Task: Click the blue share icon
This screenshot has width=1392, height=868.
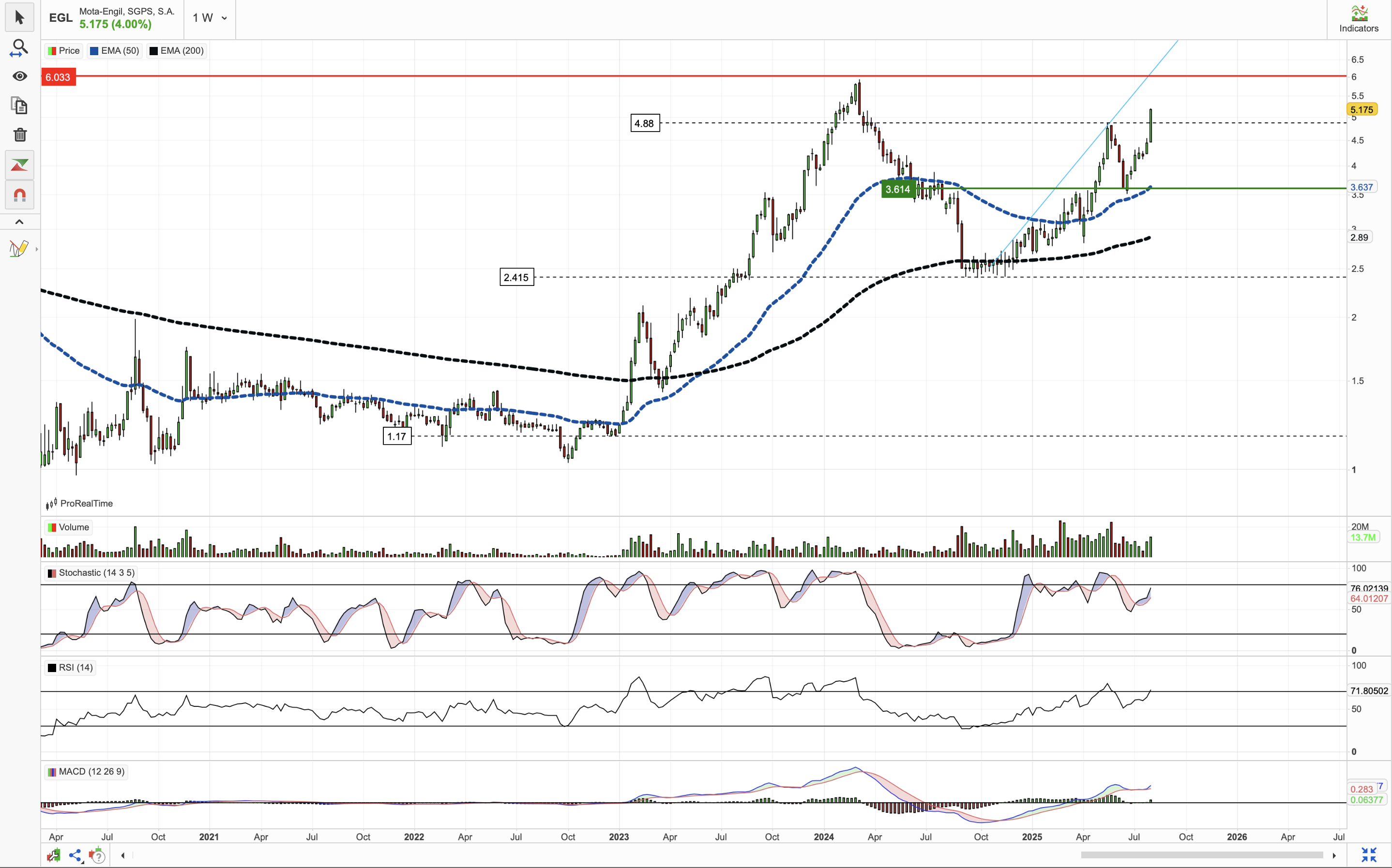Action: point(75,855)
